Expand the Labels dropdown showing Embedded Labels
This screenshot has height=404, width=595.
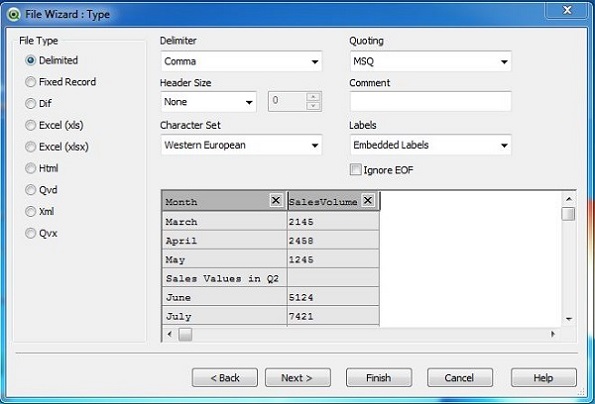coord(430,145)
